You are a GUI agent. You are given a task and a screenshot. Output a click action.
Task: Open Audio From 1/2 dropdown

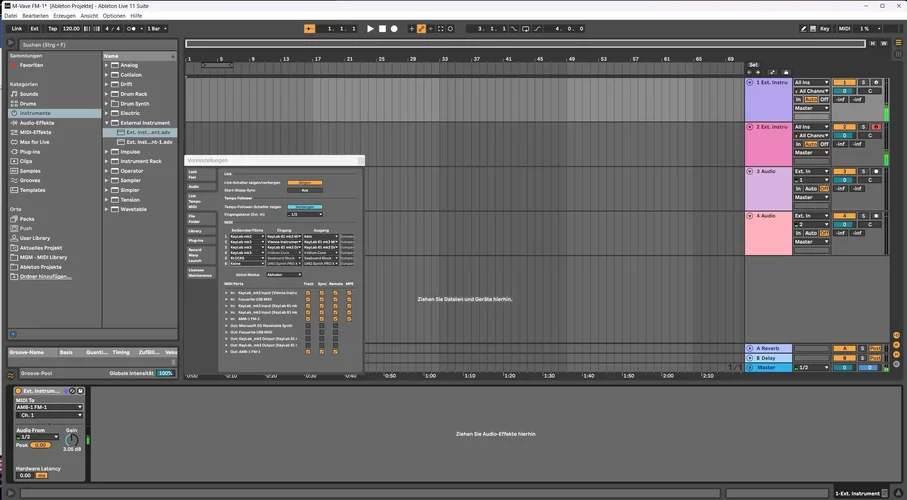[x=38, y=437]
